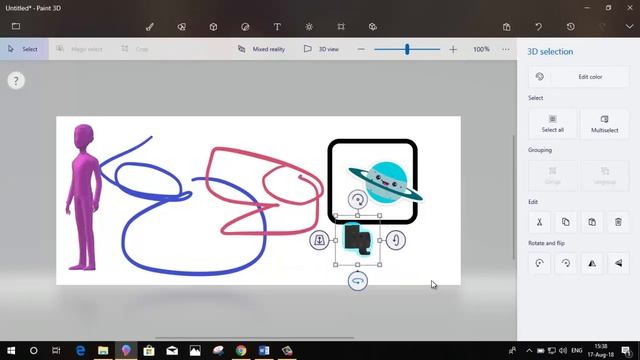The height and width of the screenshot is (360, 640).
Task: Click the X-axis rotation handle below object
Action: (358, 281)
